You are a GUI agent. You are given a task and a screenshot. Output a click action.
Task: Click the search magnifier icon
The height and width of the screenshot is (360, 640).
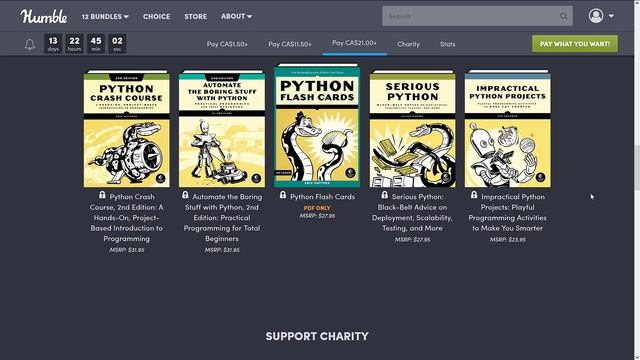[564, 16]
